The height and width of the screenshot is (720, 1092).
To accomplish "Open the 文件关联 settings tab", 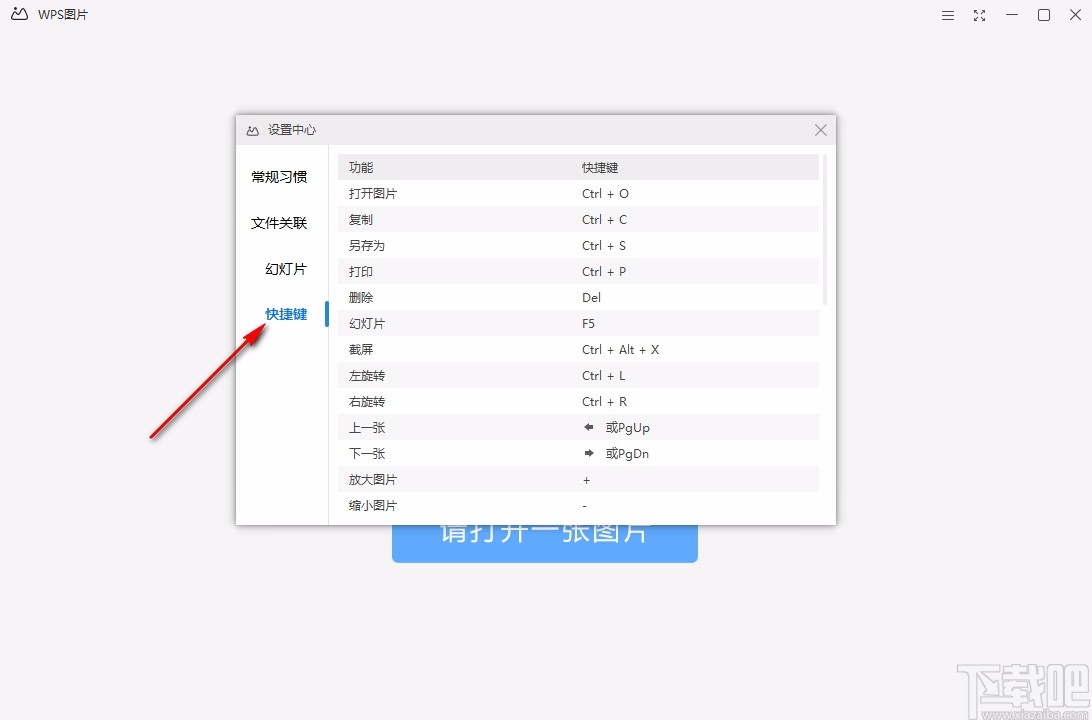I will [x=279, y=222].
